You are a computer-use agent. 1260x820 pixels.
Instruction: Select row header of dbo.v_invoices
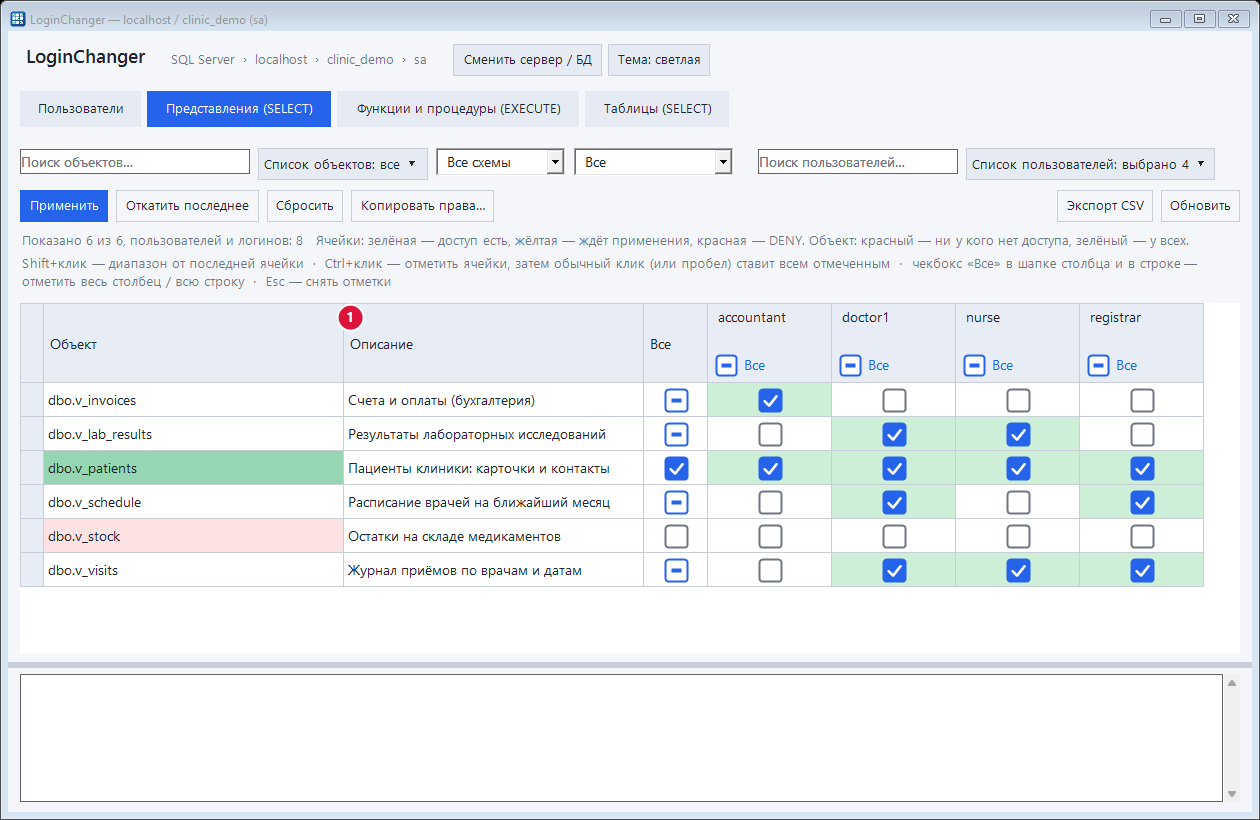(x=32, y=400)
